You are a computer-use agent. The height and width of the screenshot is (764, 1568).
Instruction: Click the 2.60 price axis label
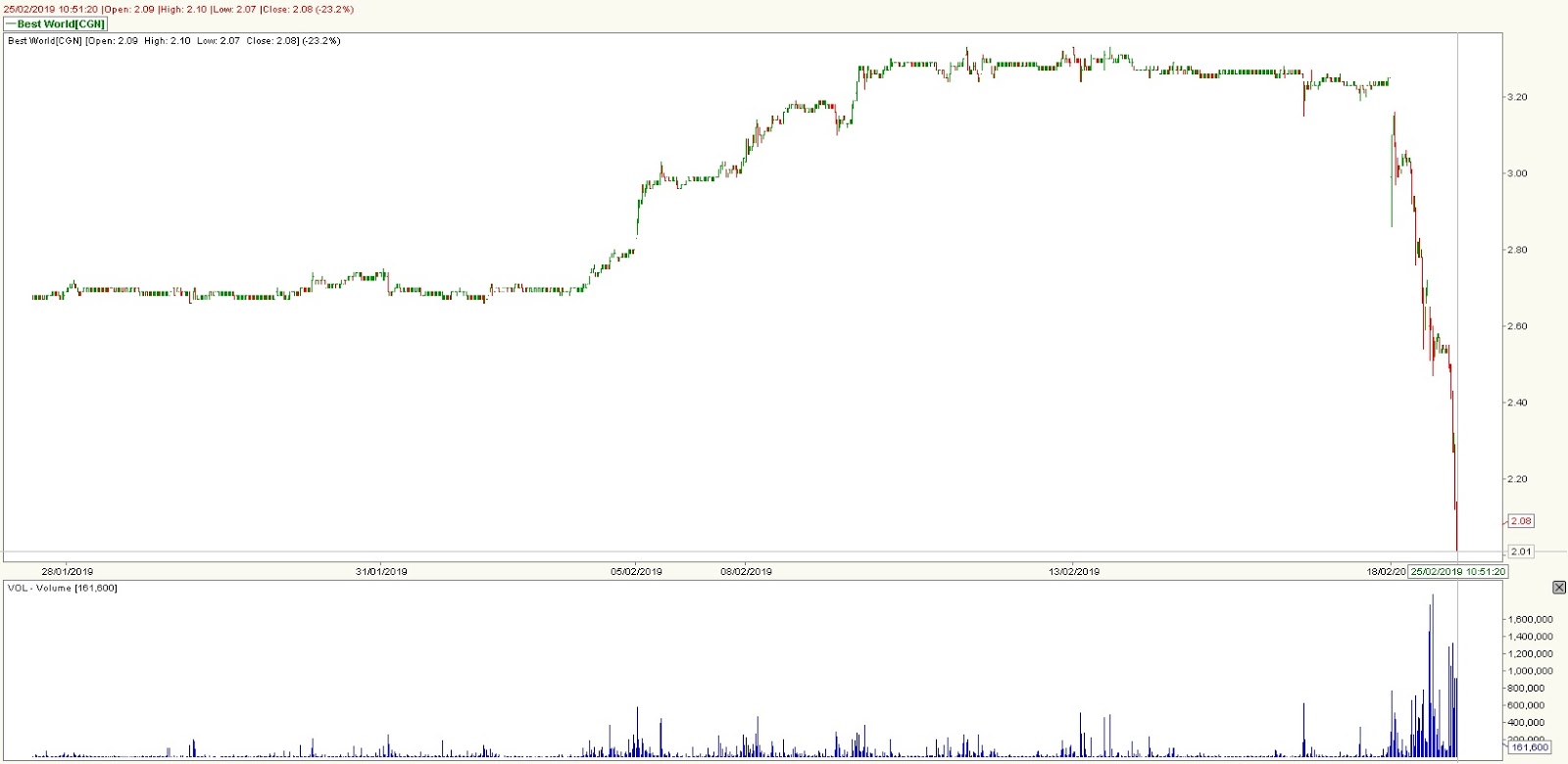[1518, 326]
